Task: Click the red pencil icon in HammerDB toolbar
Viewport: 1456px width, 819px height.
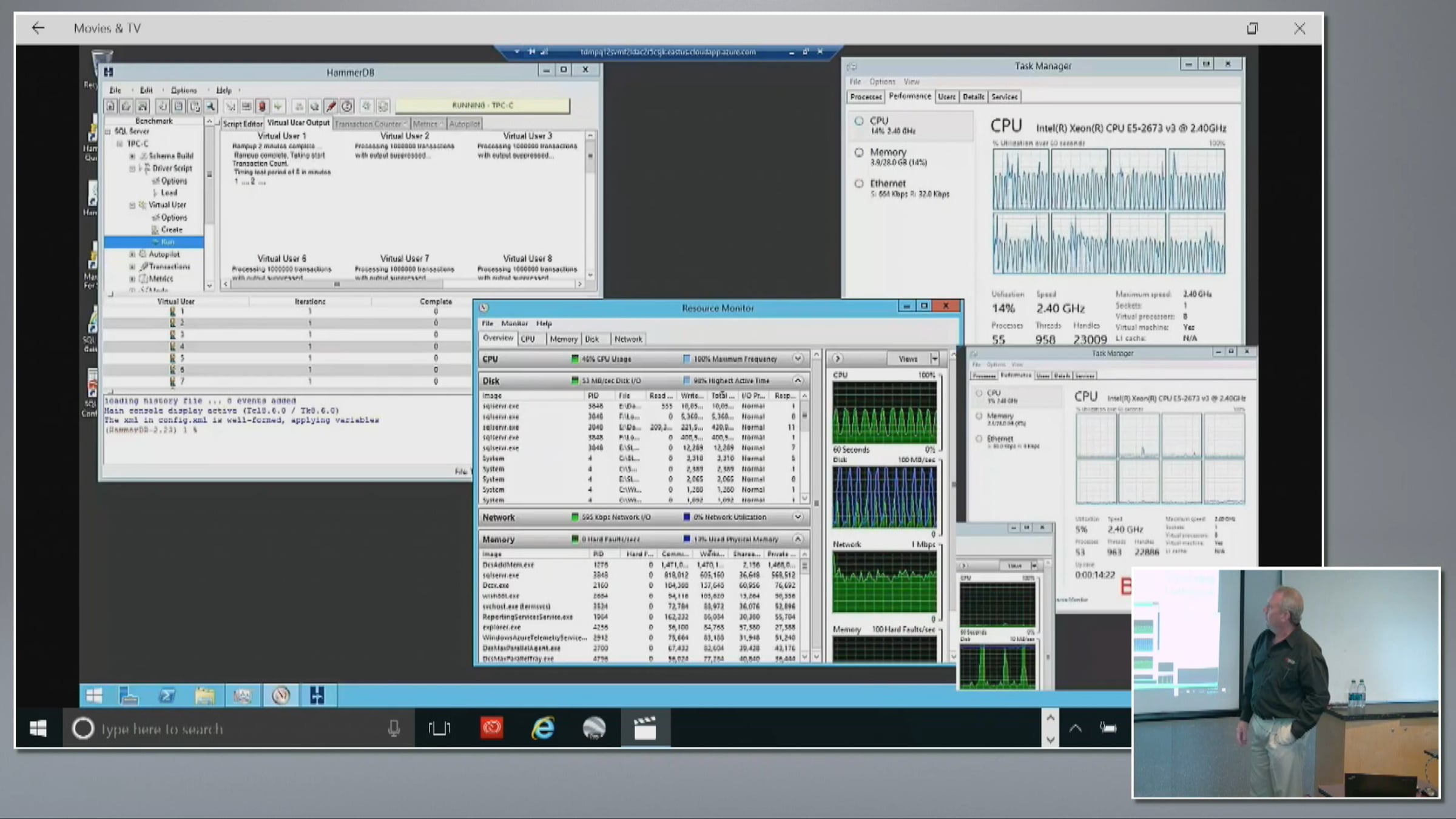Action: [x=331, y=106]
